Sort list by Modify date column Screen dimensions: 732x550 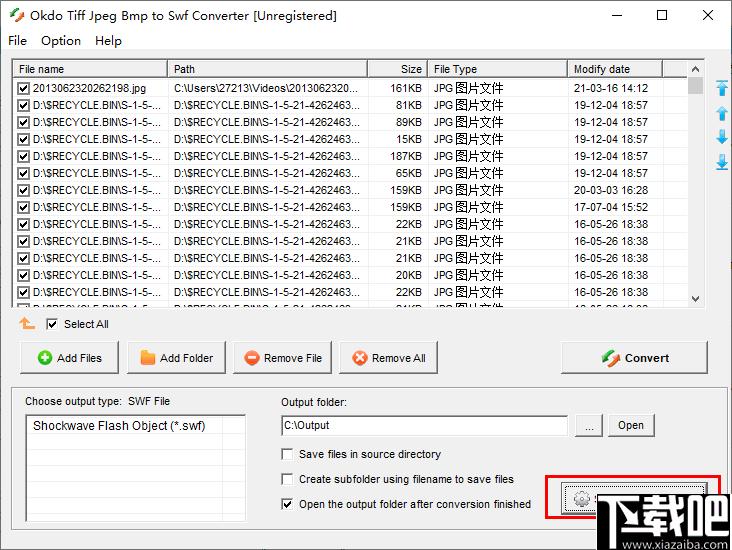coord(614,69)
